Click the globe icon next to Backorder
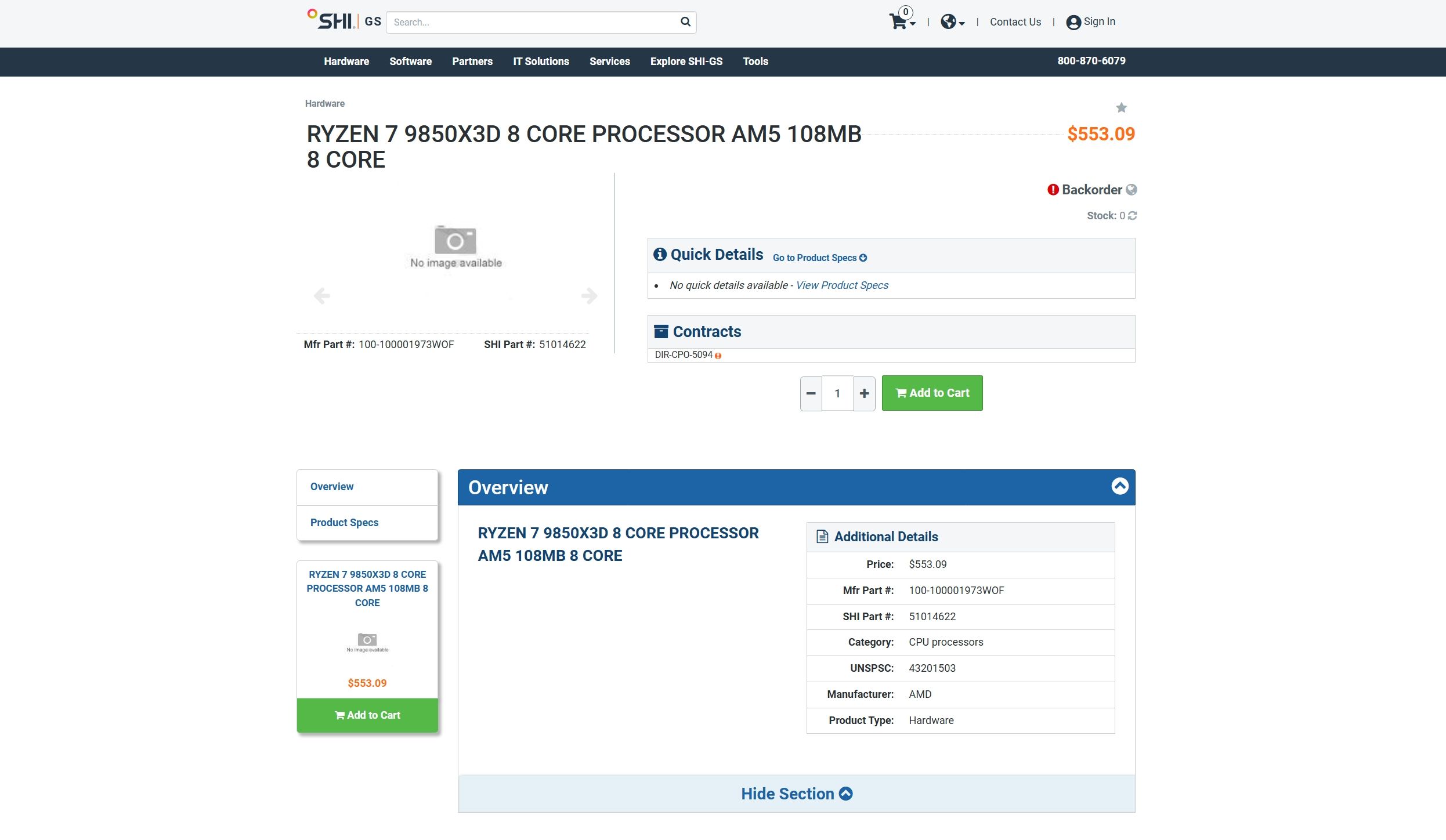 click(x=1130, y=190)
